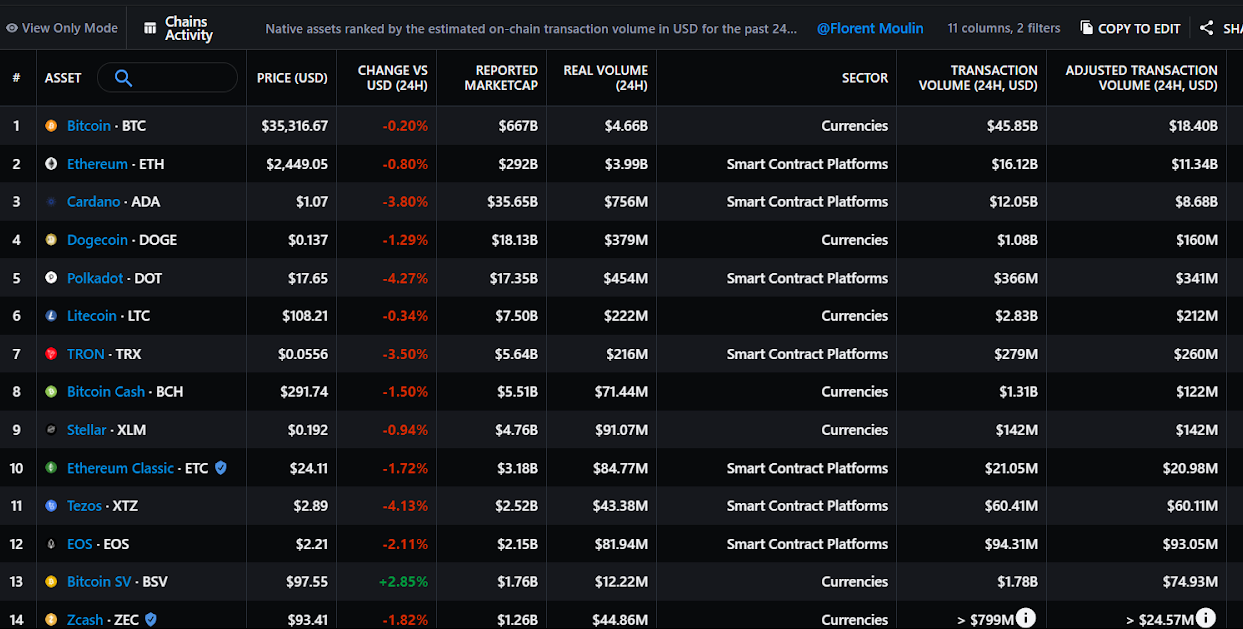Click the share icon in the top bar
The image size is (1243, 629).
coord(1207,28)
